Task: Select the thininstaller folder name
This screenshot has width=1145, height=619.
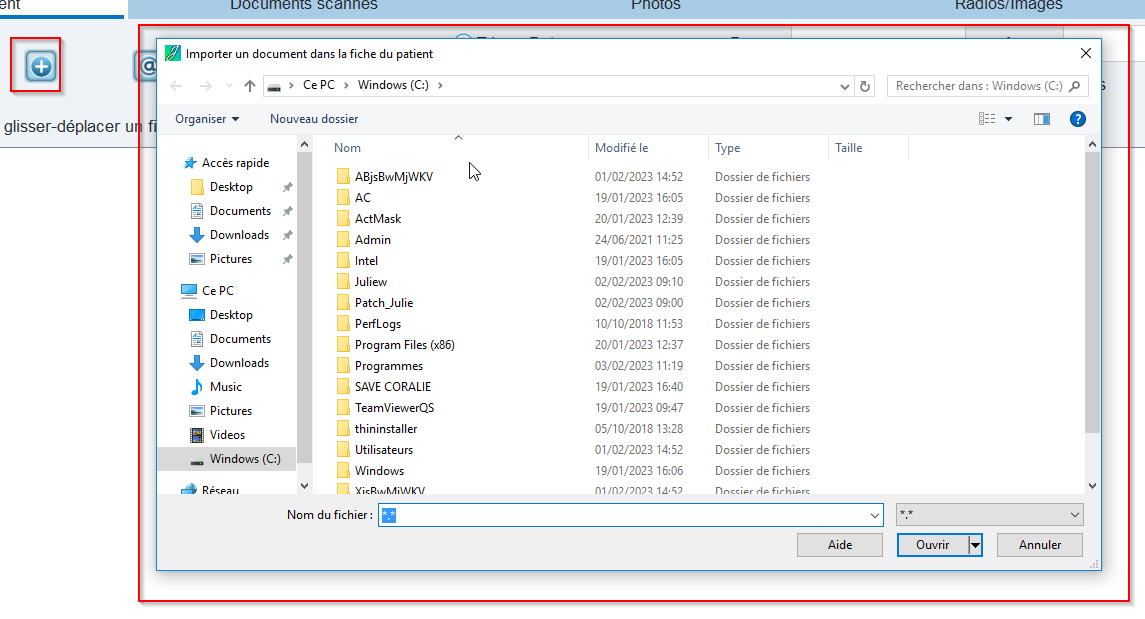Action: tap(386, 429)
